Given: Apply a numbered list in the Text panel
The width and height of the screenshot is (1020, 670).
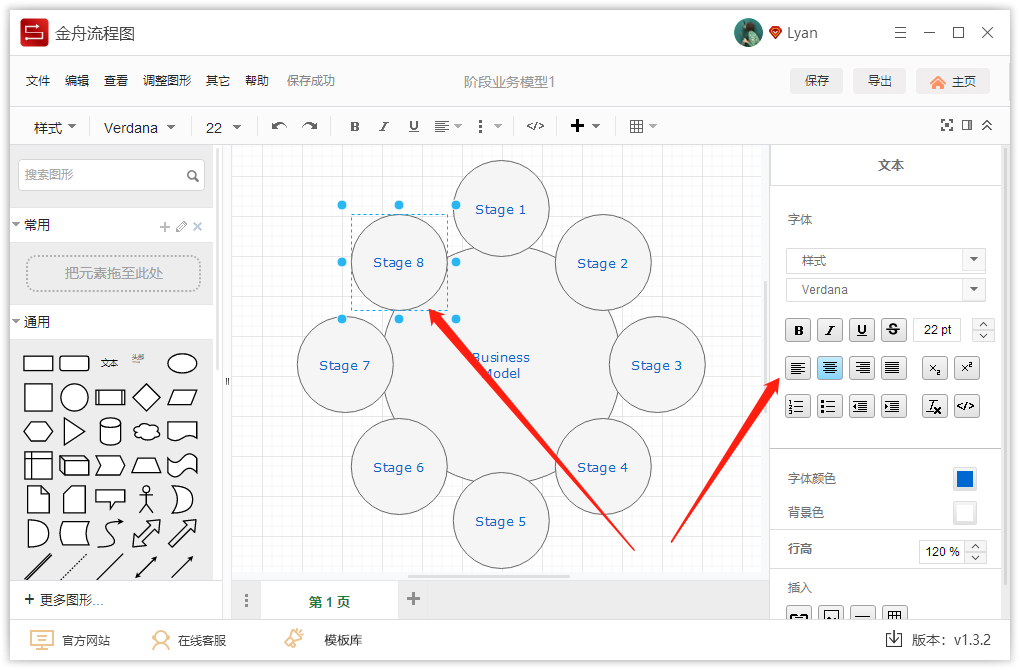Looking at the screenshot, I should point(797,406).
